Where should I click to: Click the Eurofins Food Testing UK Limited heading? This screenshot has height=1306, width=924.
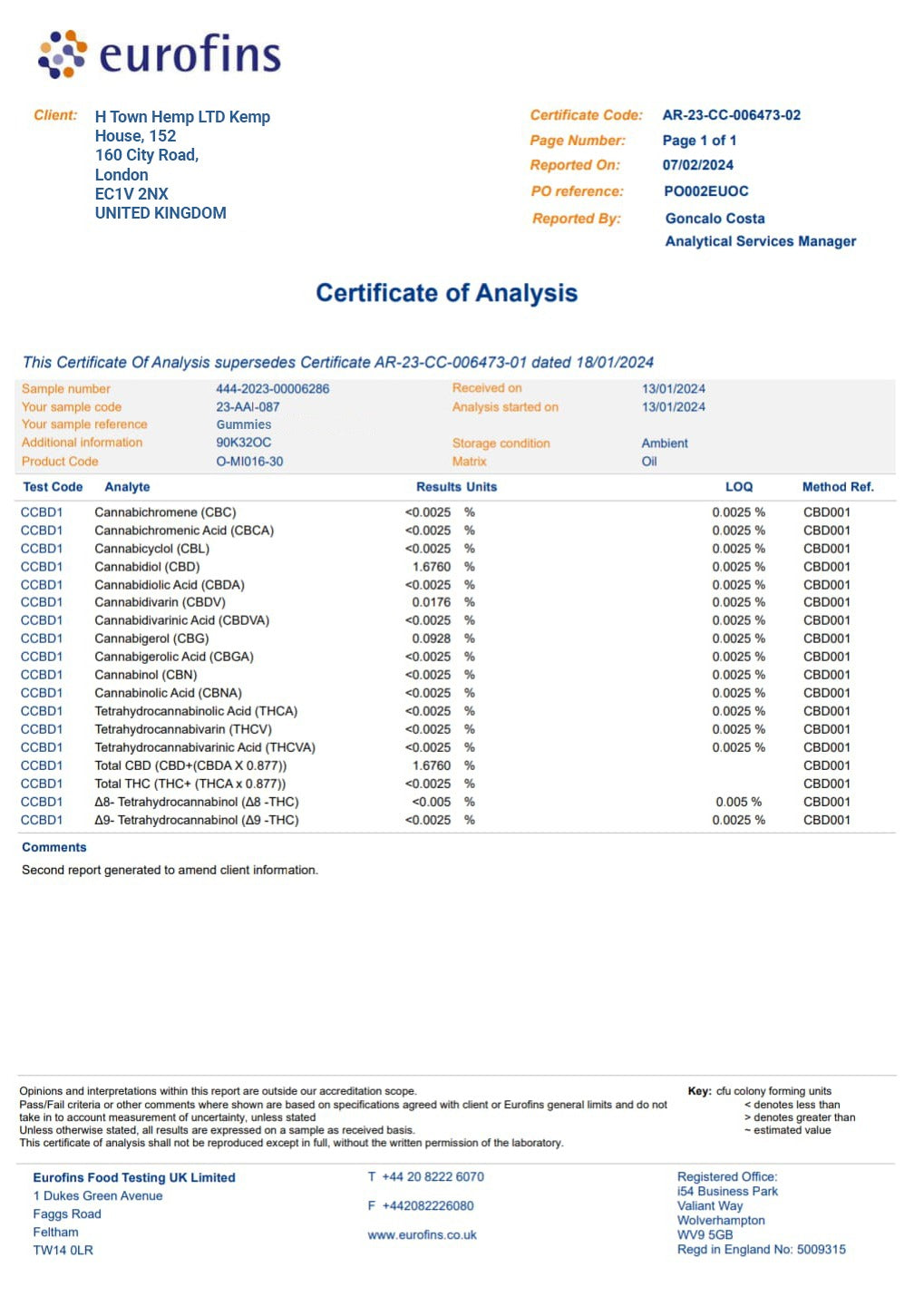pyautogui.click(x=134, y=1177)
